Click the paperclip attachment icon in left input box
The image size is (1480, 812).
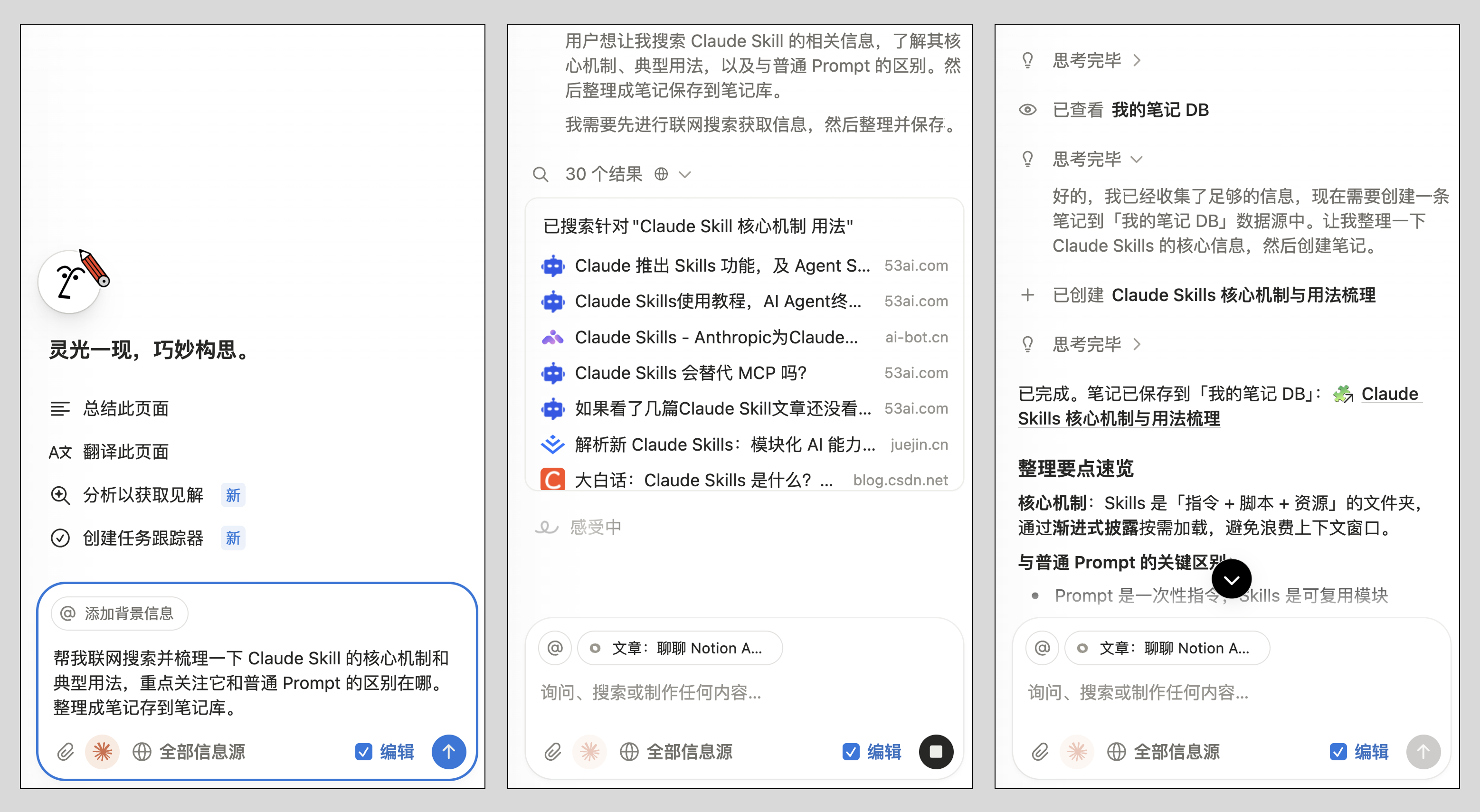tap(66, 751)
